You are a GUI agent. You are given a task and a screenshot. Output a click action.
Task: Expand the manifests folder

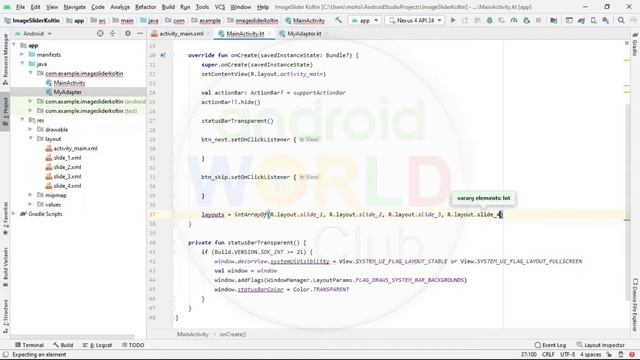22,54
